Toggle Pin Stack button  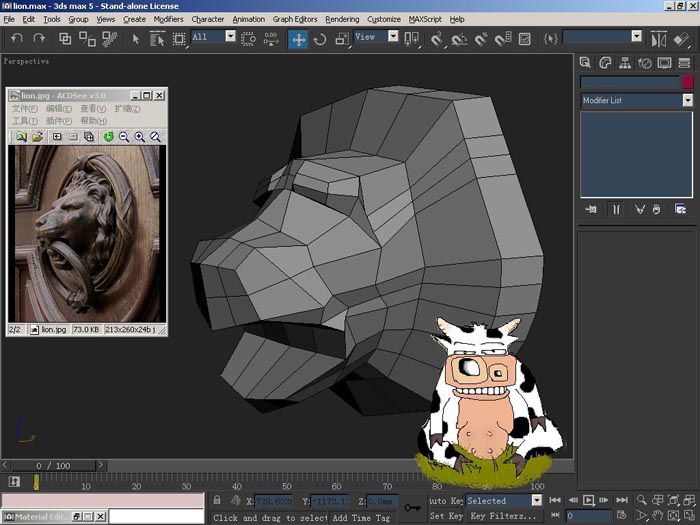pyautogui.click(x=591, y=209)
